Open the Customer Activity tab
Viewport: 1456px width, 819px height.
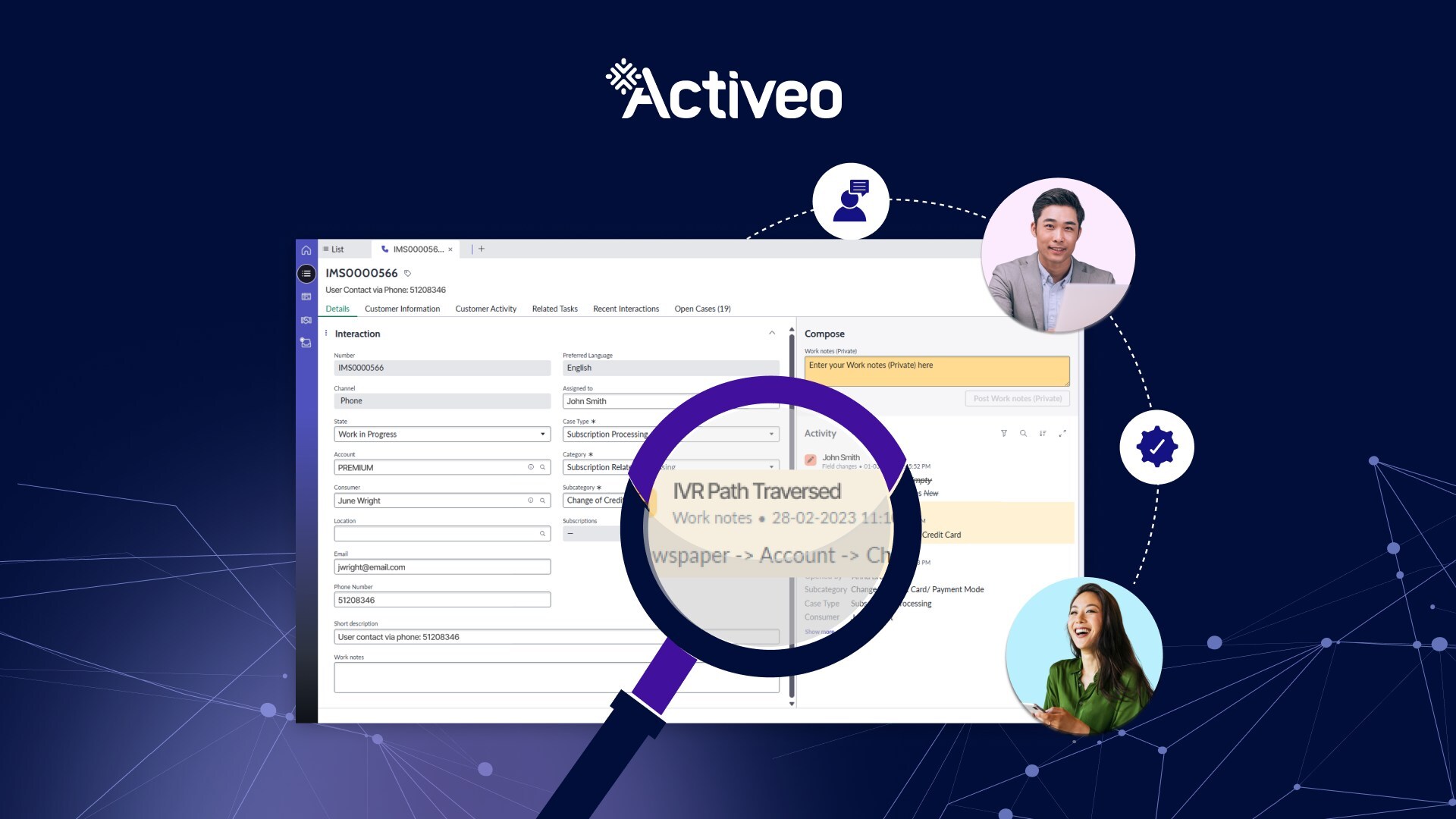tap(486, 309)
